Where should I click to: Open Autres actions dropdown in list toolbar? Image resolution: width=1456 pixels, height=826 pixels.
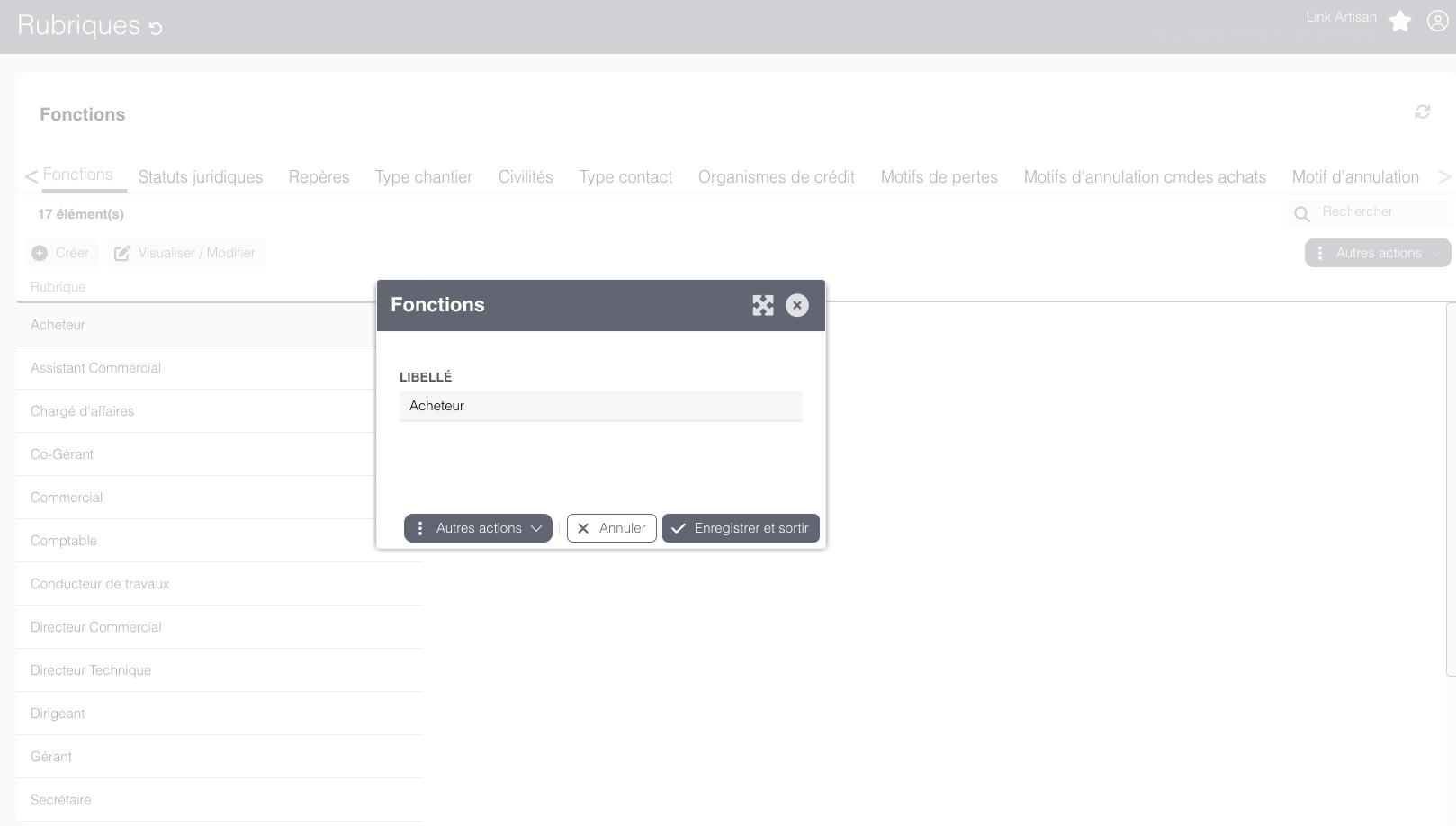(x=1378, y=253)
